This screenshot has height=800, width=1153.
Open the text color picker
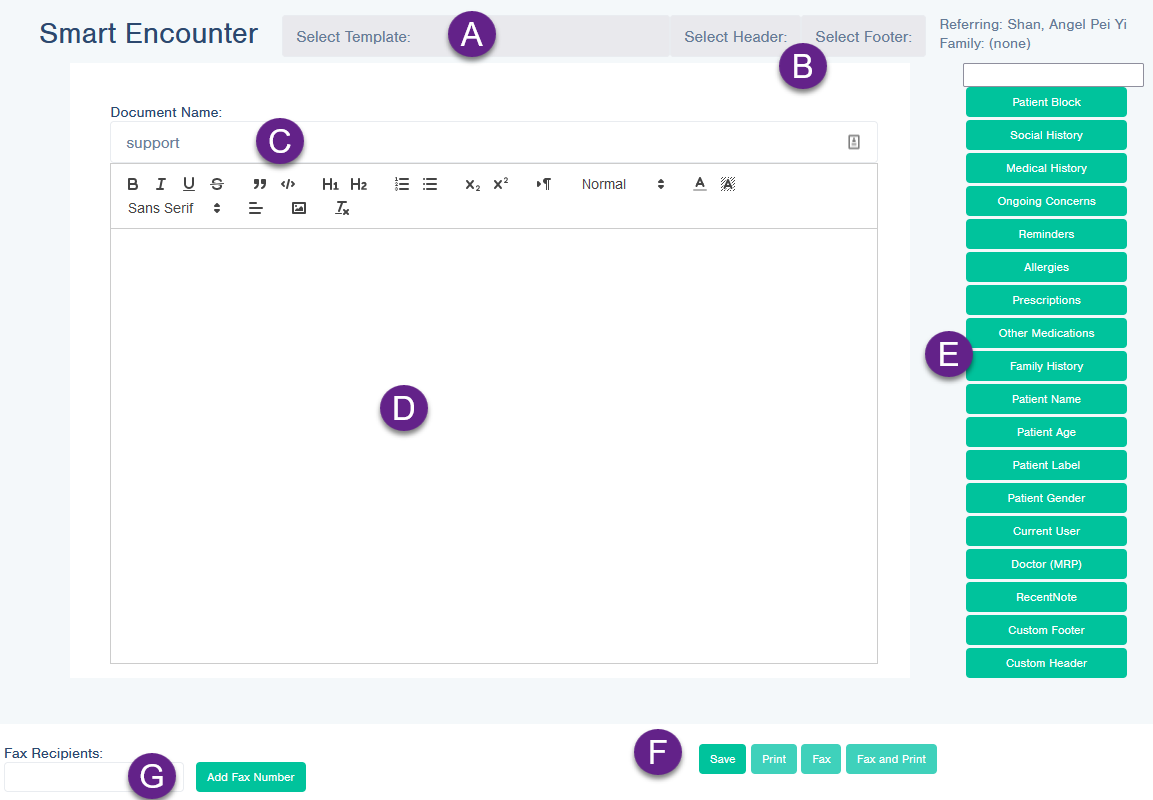[700, 184]
